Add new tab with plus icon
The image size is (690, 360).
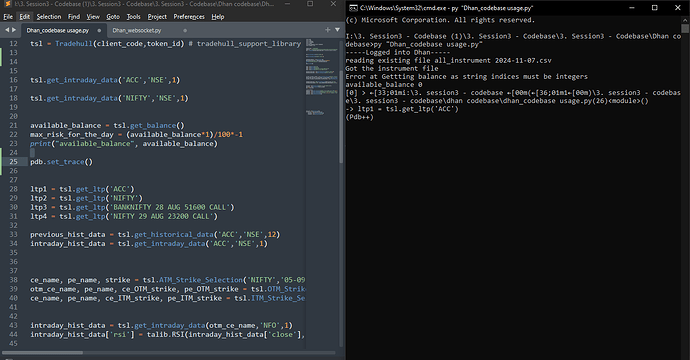[327, 29]
